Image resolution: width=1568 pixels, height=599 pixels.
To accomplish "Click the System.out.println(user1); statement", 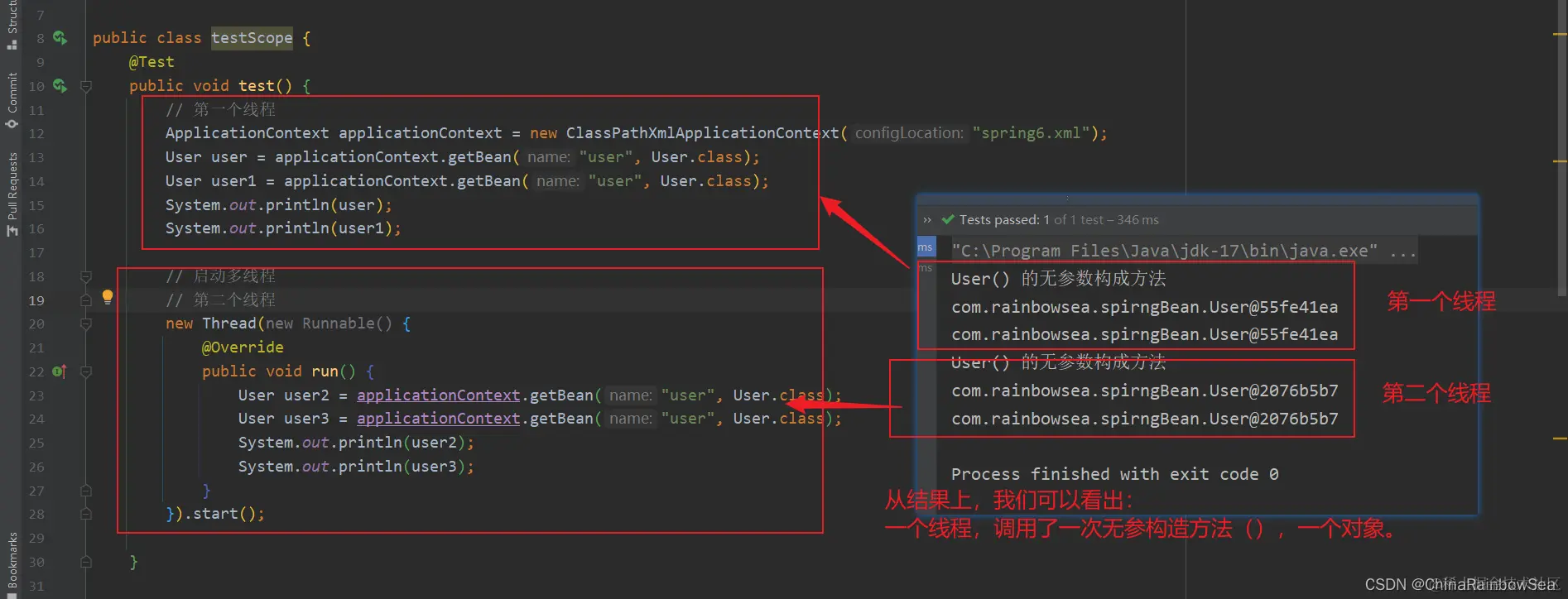I will [x=283, y=228].
